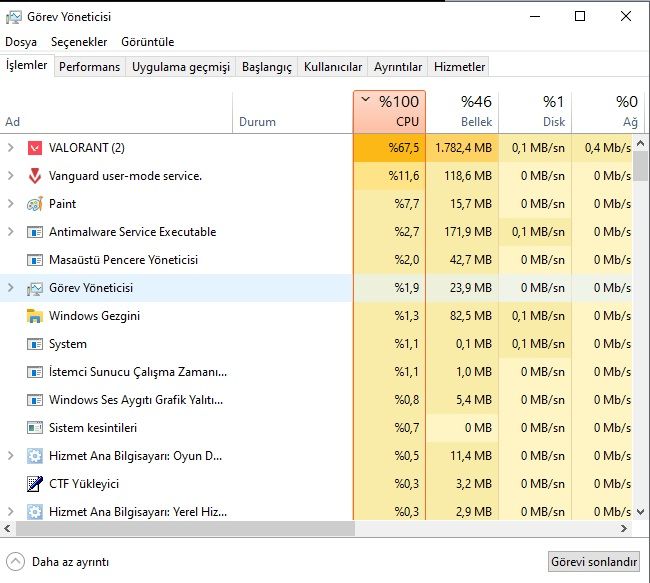The height and width of the screenshot is (583, 650).
Task: Click the gear icon for Hizmet Ana Bilgisayarı: Oyun
Action: tap(35, 456)
